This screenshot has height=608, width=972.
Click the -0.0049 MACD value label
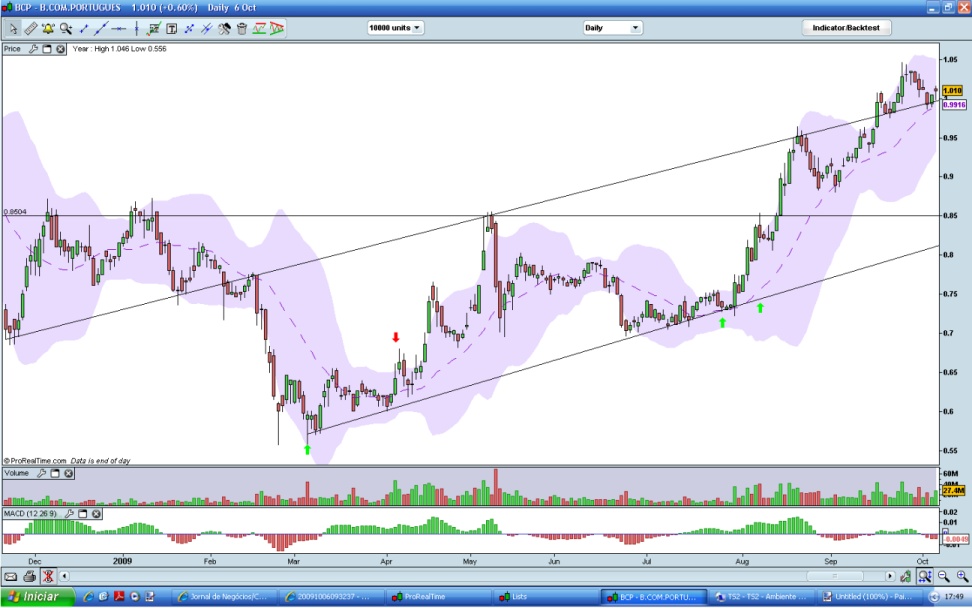[955, 539]
